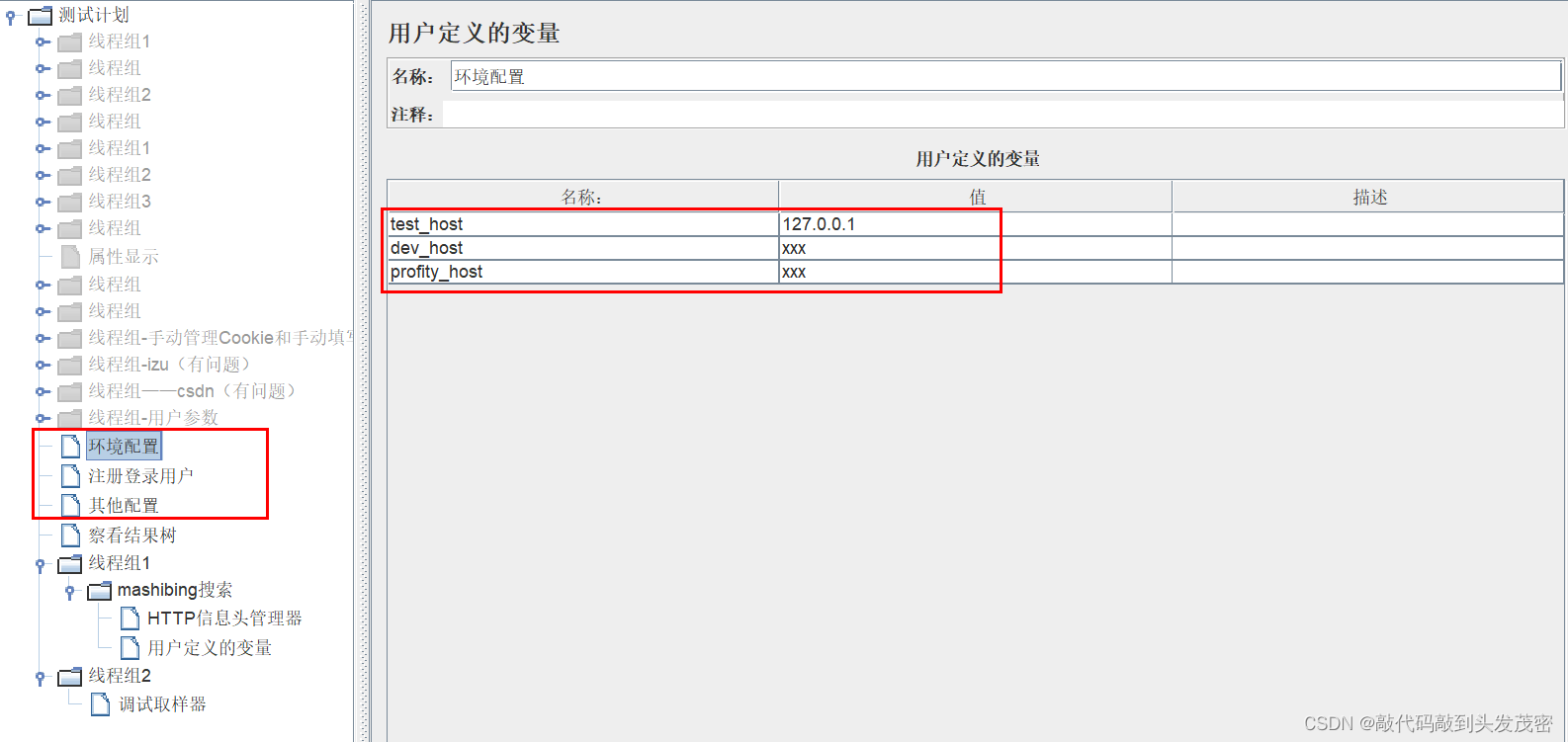This screenshot has height=742, width=1568.
Task: Click the document icon beside 注册登录用户
Action: [x=70, y=476]
